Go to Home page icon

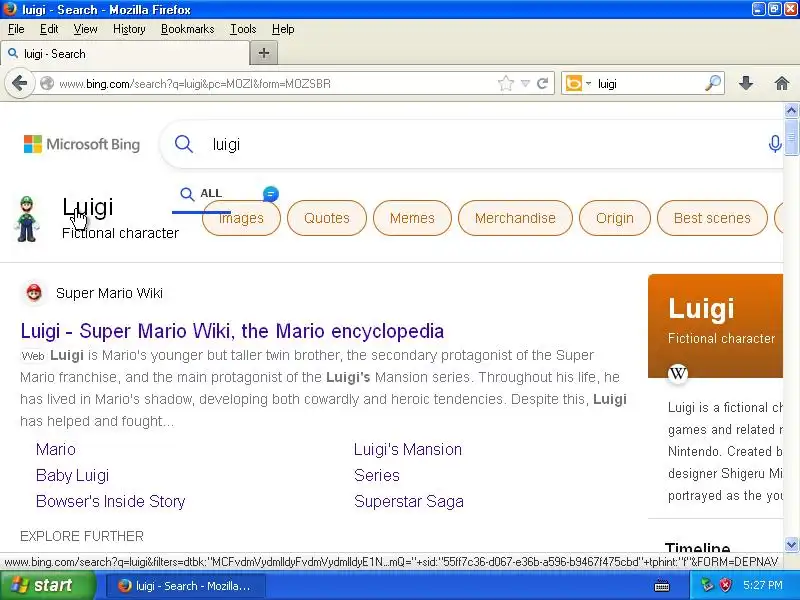click(x=782, y=83)
